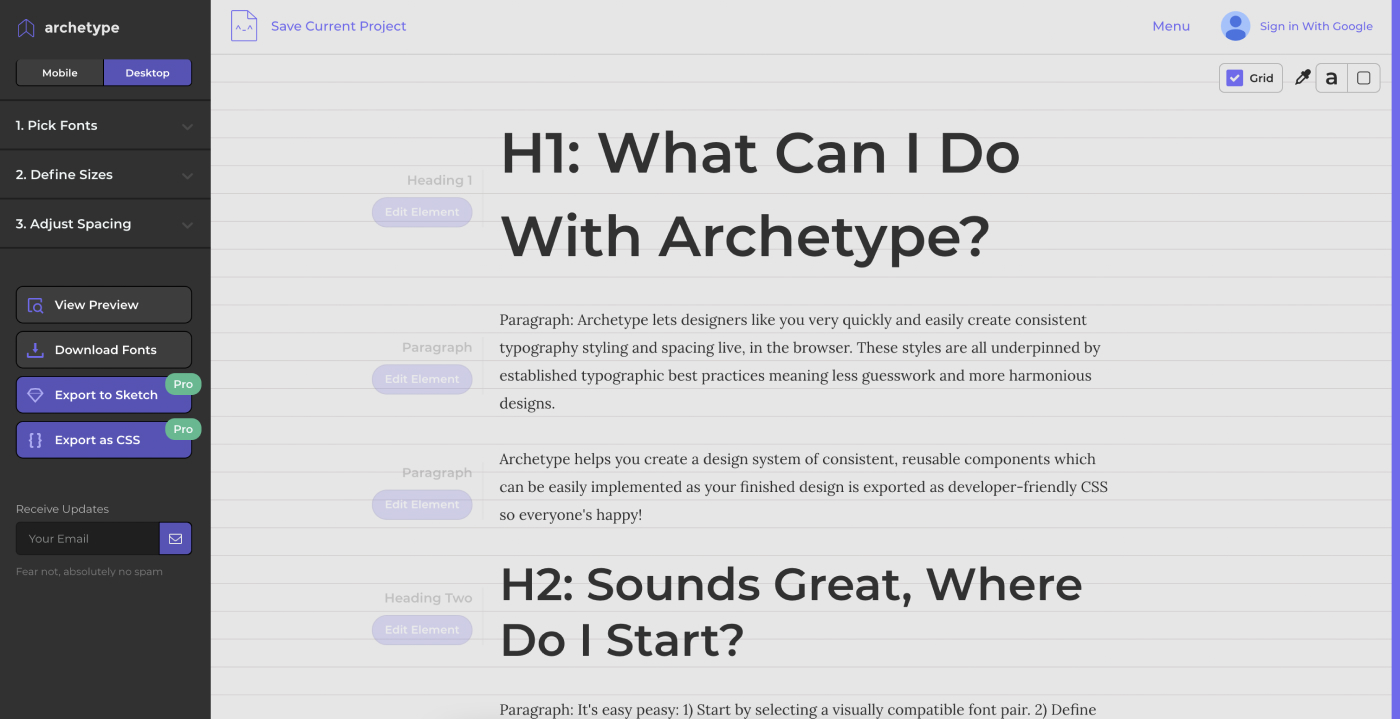Image resolution: width=1400 pixels, height=719 pixels.
Task: Click the Google account avatar icon
Action: 1235,26
